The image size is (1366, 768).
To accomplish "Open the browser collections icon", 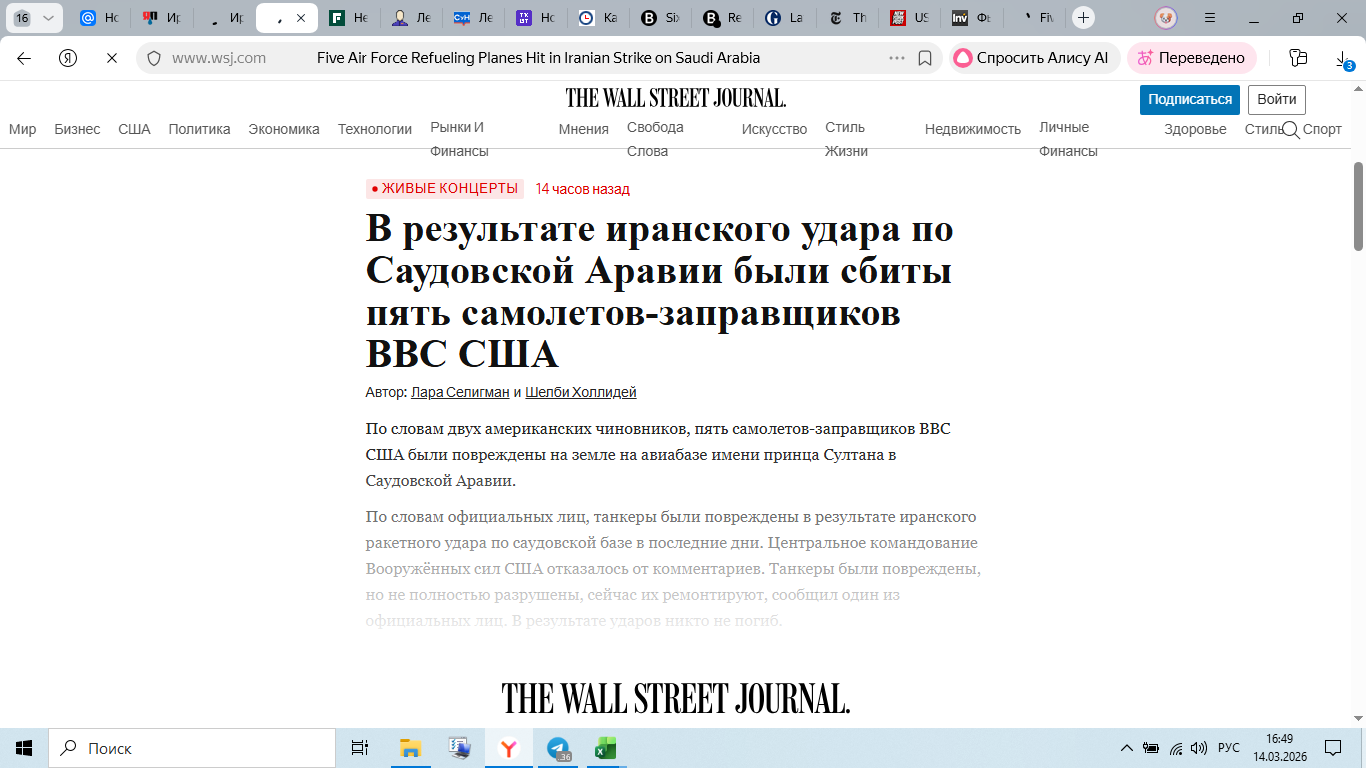I will point(1298,58).
